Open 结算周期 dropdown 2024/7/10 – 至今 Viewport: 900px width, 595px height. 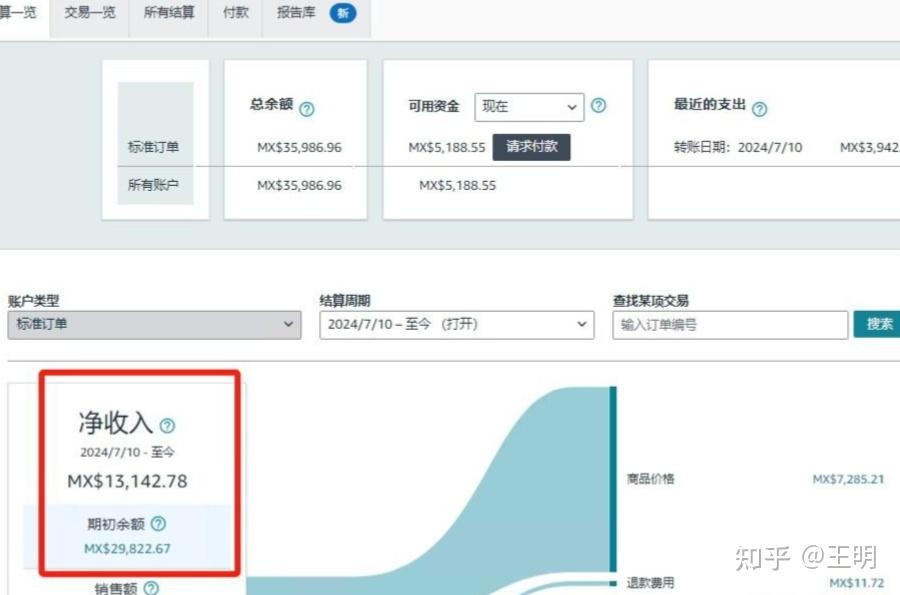457,325
